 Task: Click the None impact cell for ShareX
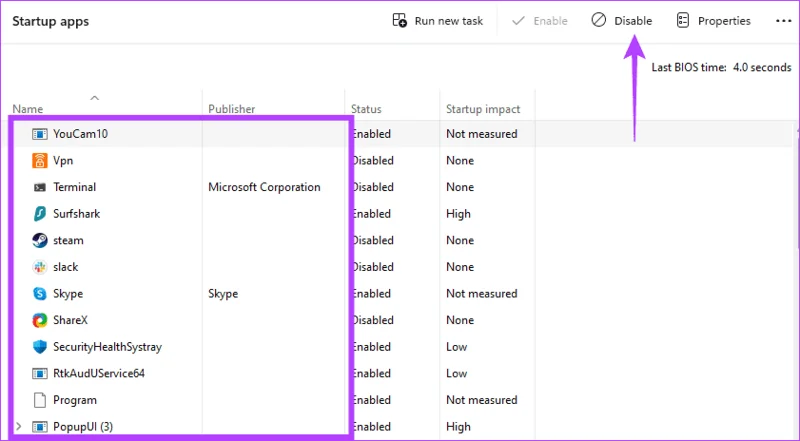point(460,320)
